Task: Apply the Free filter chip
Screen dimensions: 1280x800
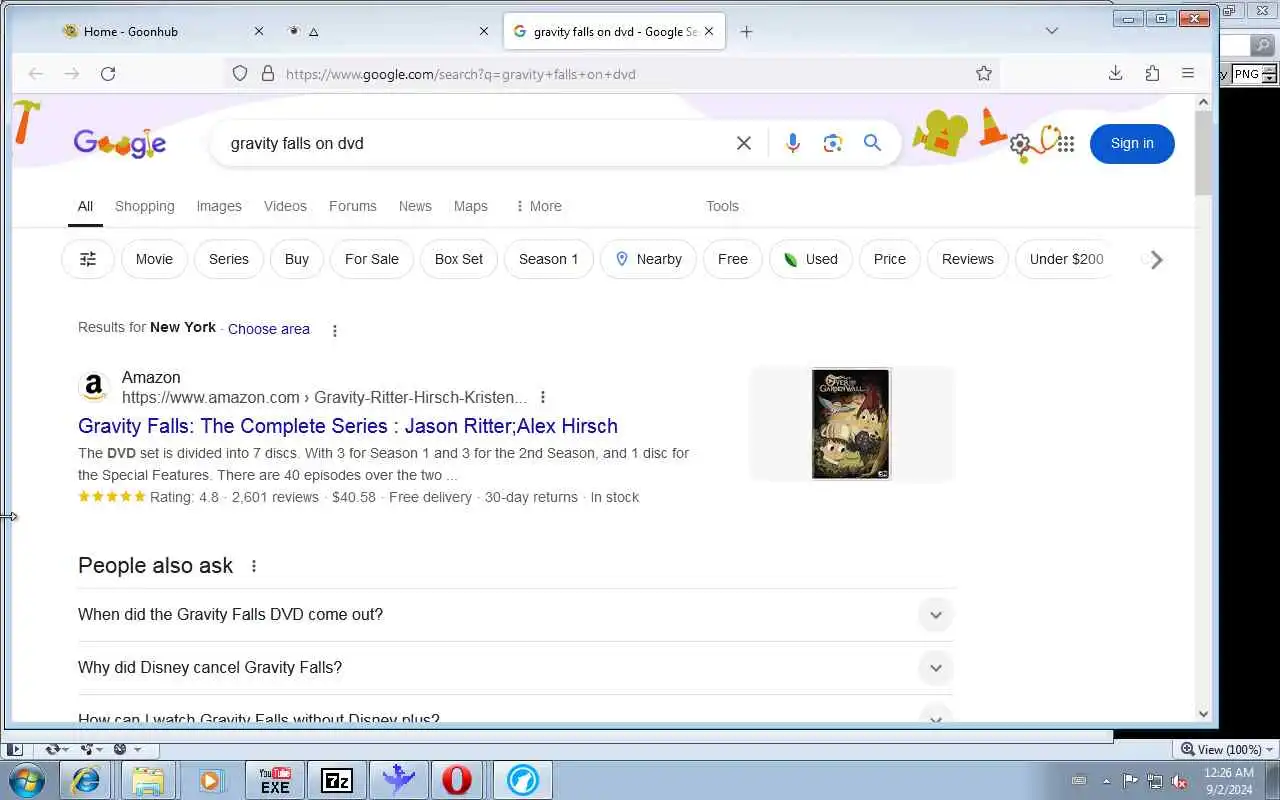Action: pos(733,259)
